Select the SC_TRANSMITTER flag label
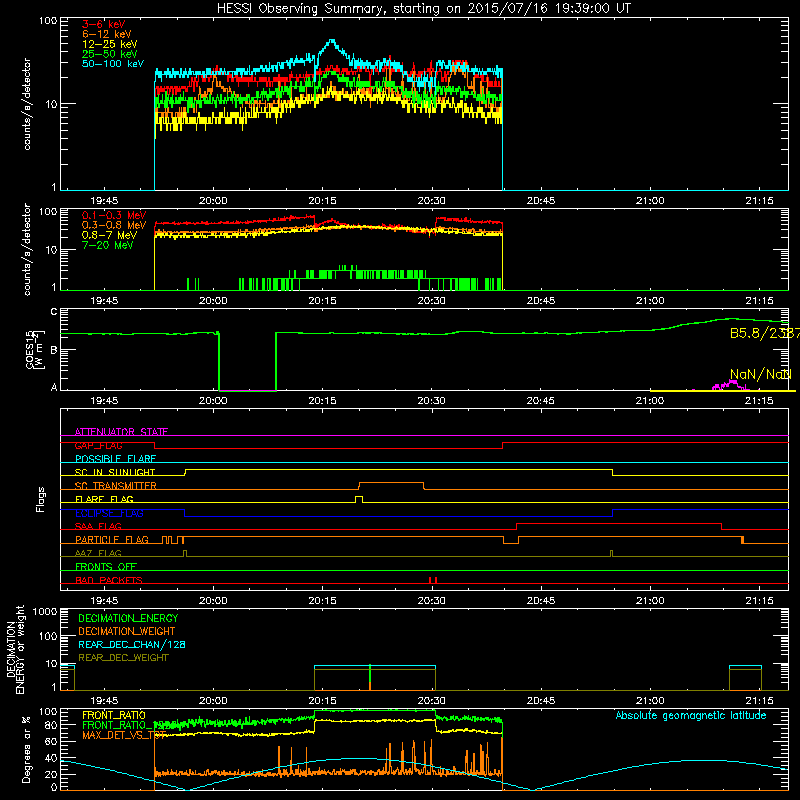The image size is (800, 800). pyautogui.click(x=115, y=485)
